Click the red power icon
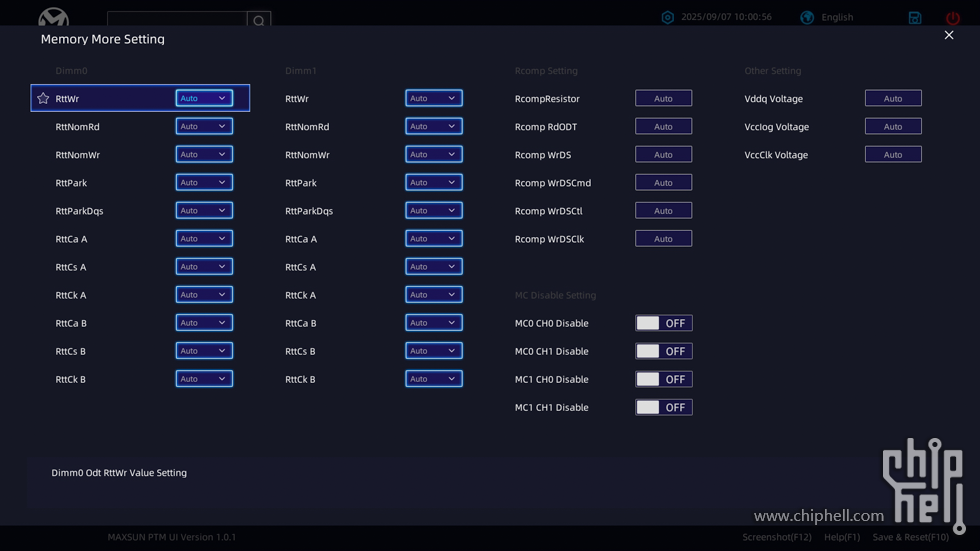 [x=952, y=17]
